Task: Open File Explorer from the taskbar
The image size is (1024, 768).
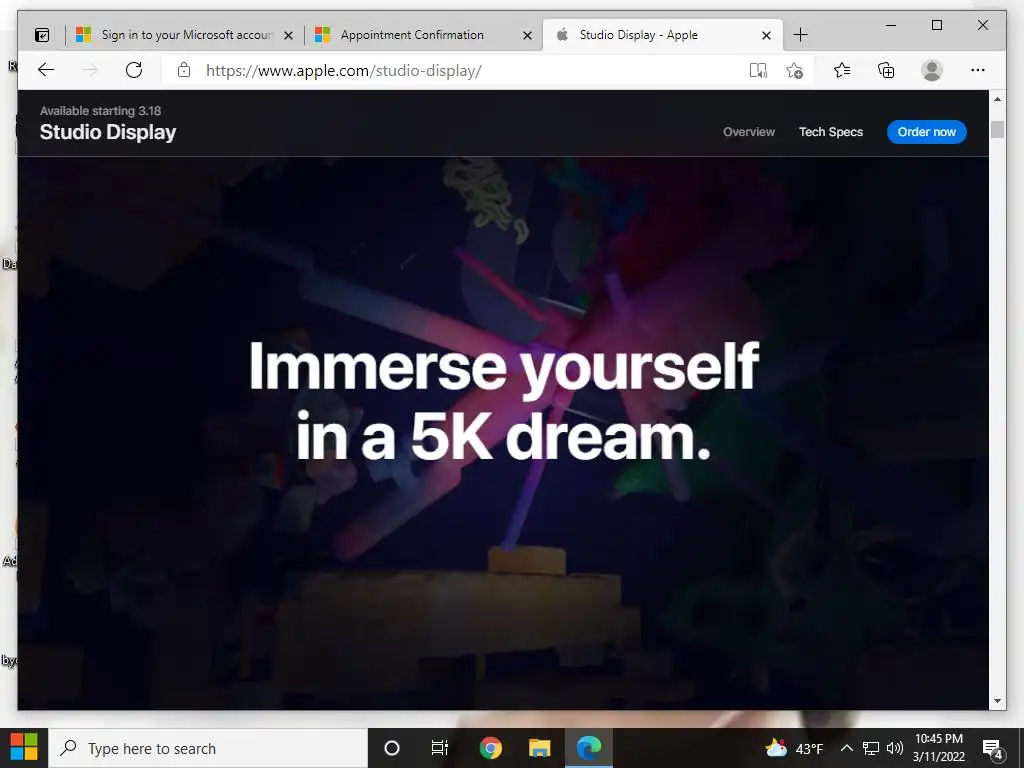Action: point(539,748)
